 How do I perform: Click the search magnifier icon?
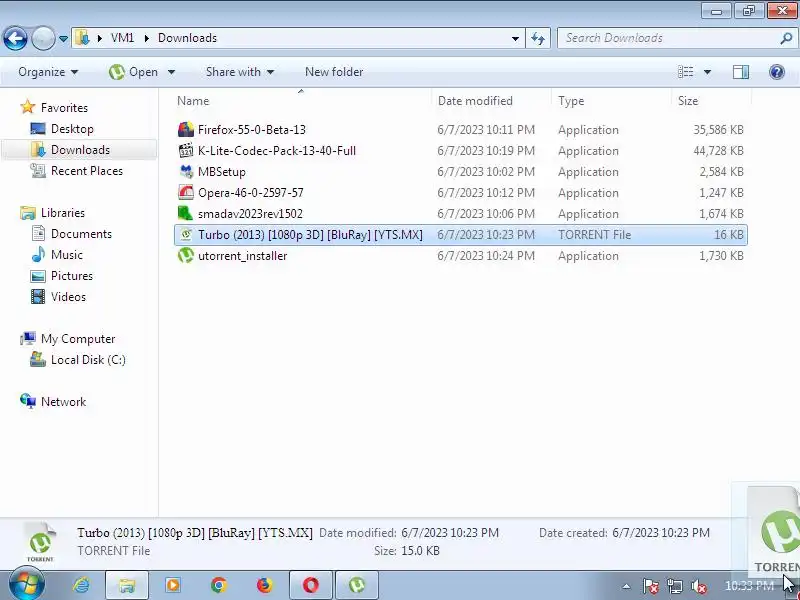[x=787, y=38]
